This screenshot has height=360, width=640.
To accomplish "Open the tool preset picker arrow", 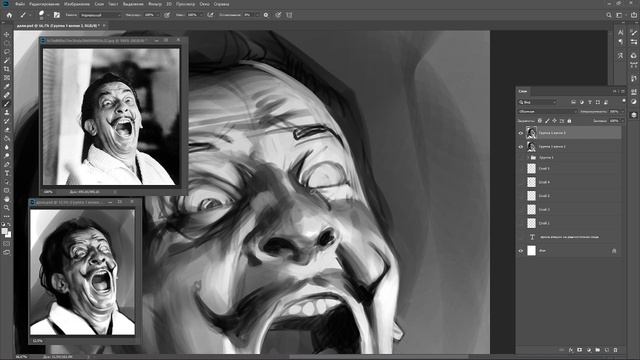I will tap(31, 15).
